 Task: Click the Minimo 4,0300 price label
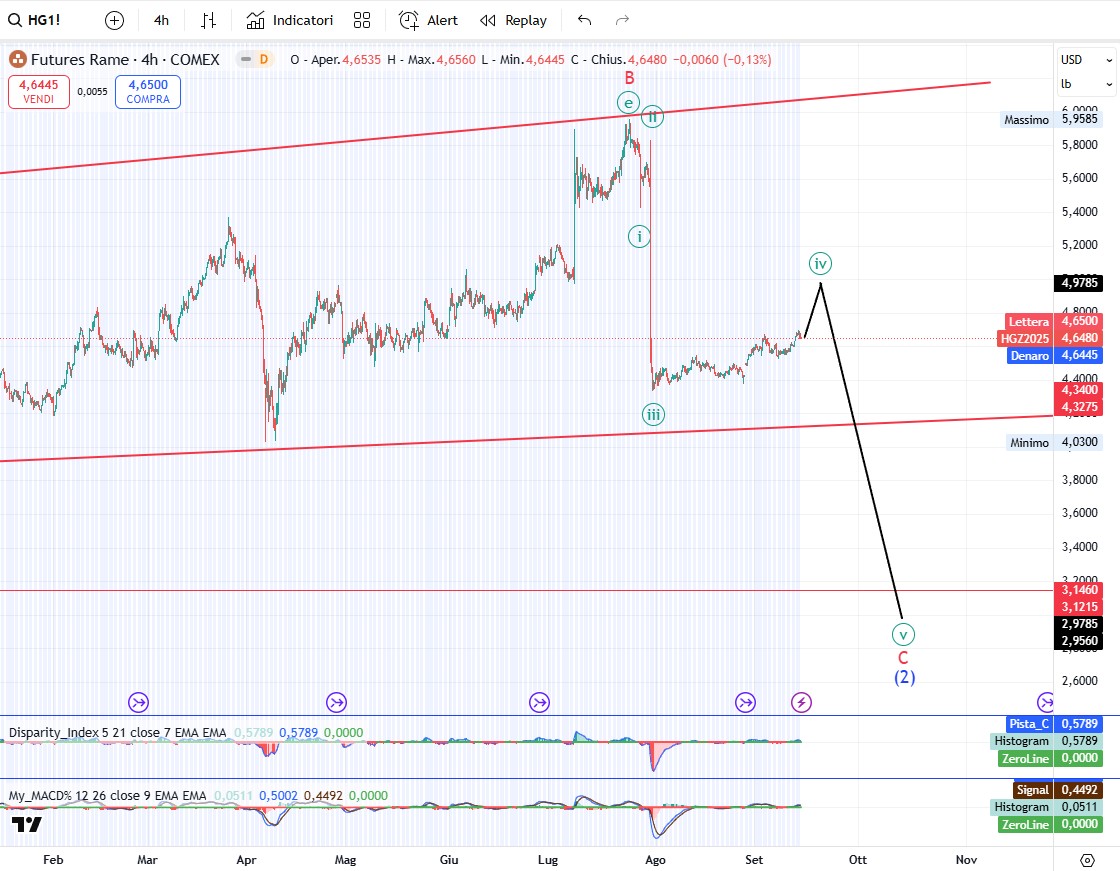1054,442
